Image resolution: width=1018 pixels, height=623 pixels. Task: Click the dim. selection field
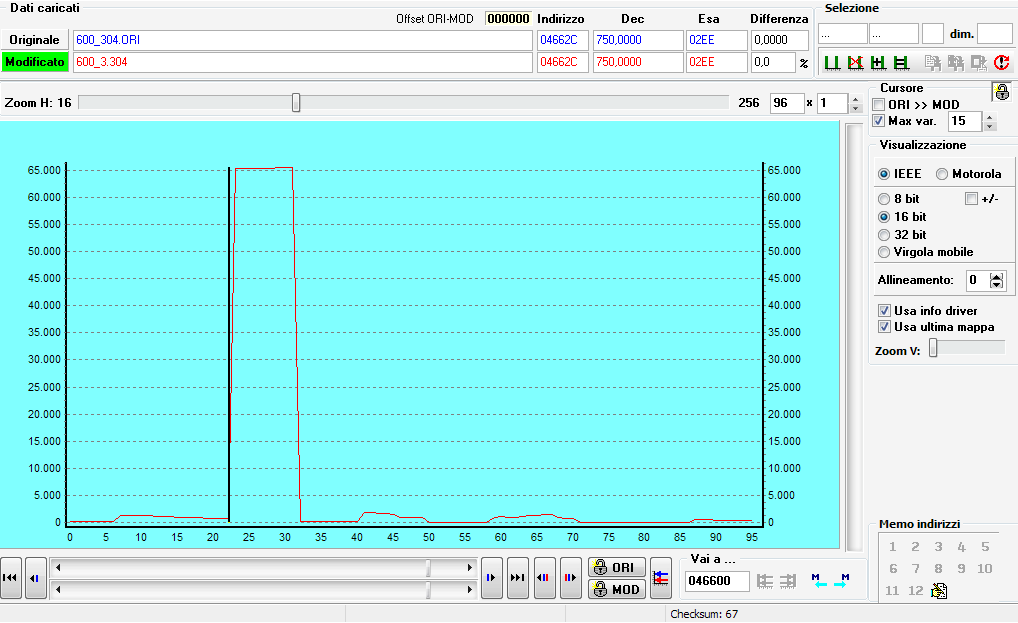995,33
